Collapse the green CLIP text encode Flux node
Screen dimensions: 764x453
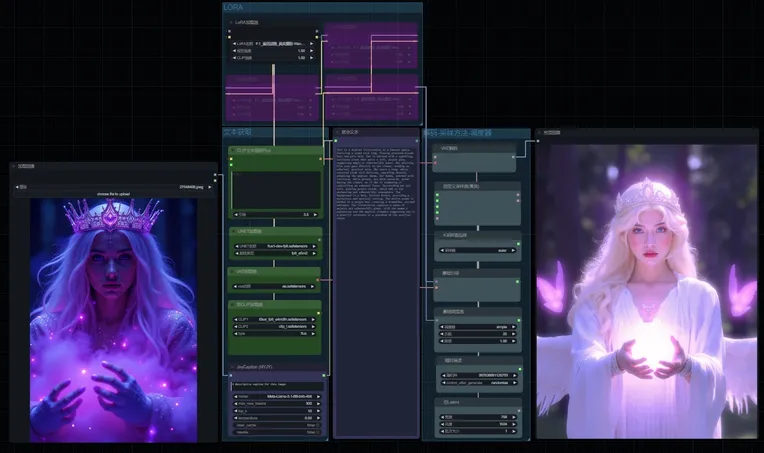pos(231,151)
